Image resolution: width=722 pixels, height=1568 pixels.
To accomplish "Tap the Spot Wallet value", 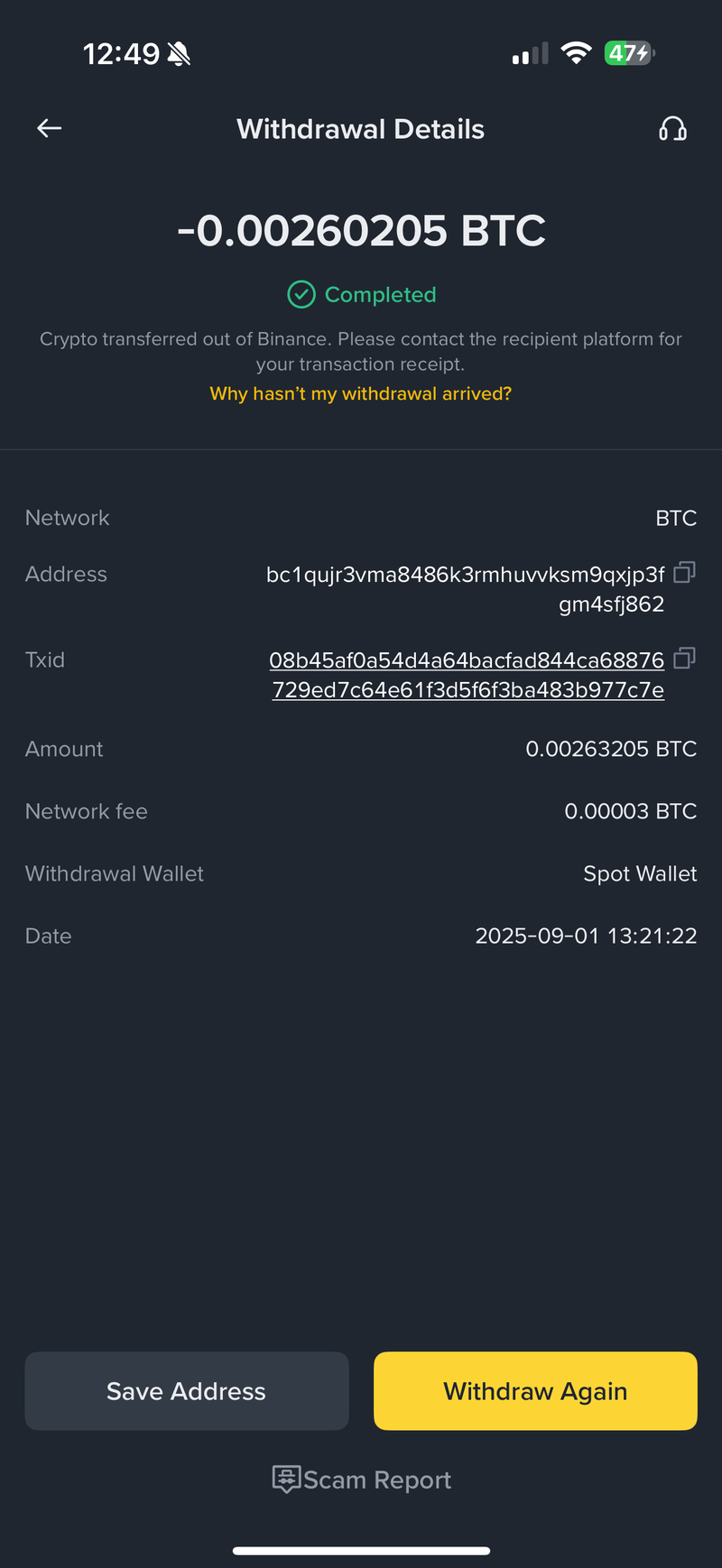I will click(640, 873).
